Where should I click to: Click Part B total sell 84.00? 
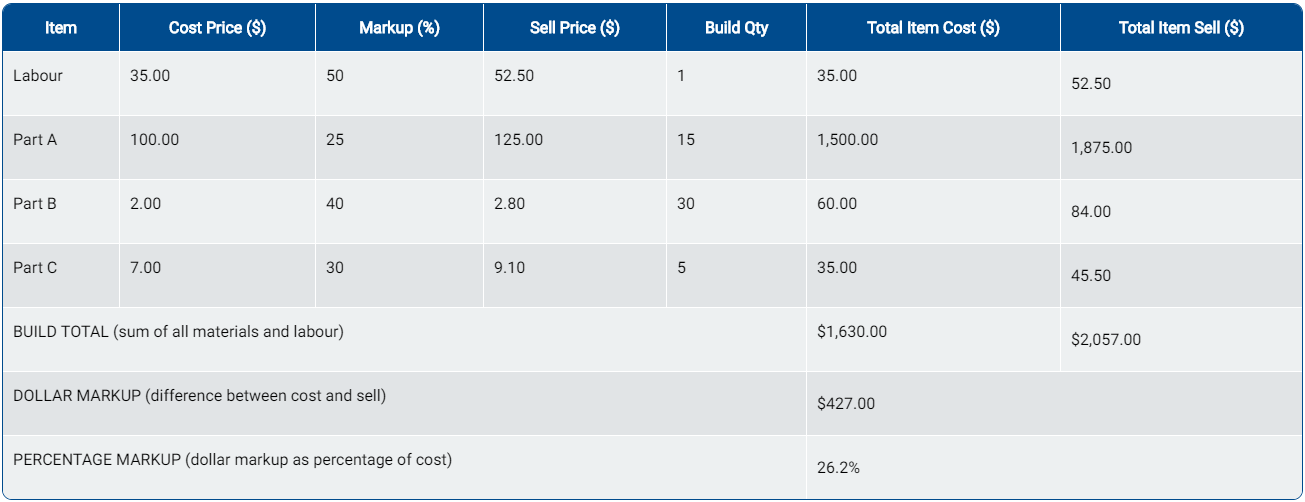(1091, 212)
